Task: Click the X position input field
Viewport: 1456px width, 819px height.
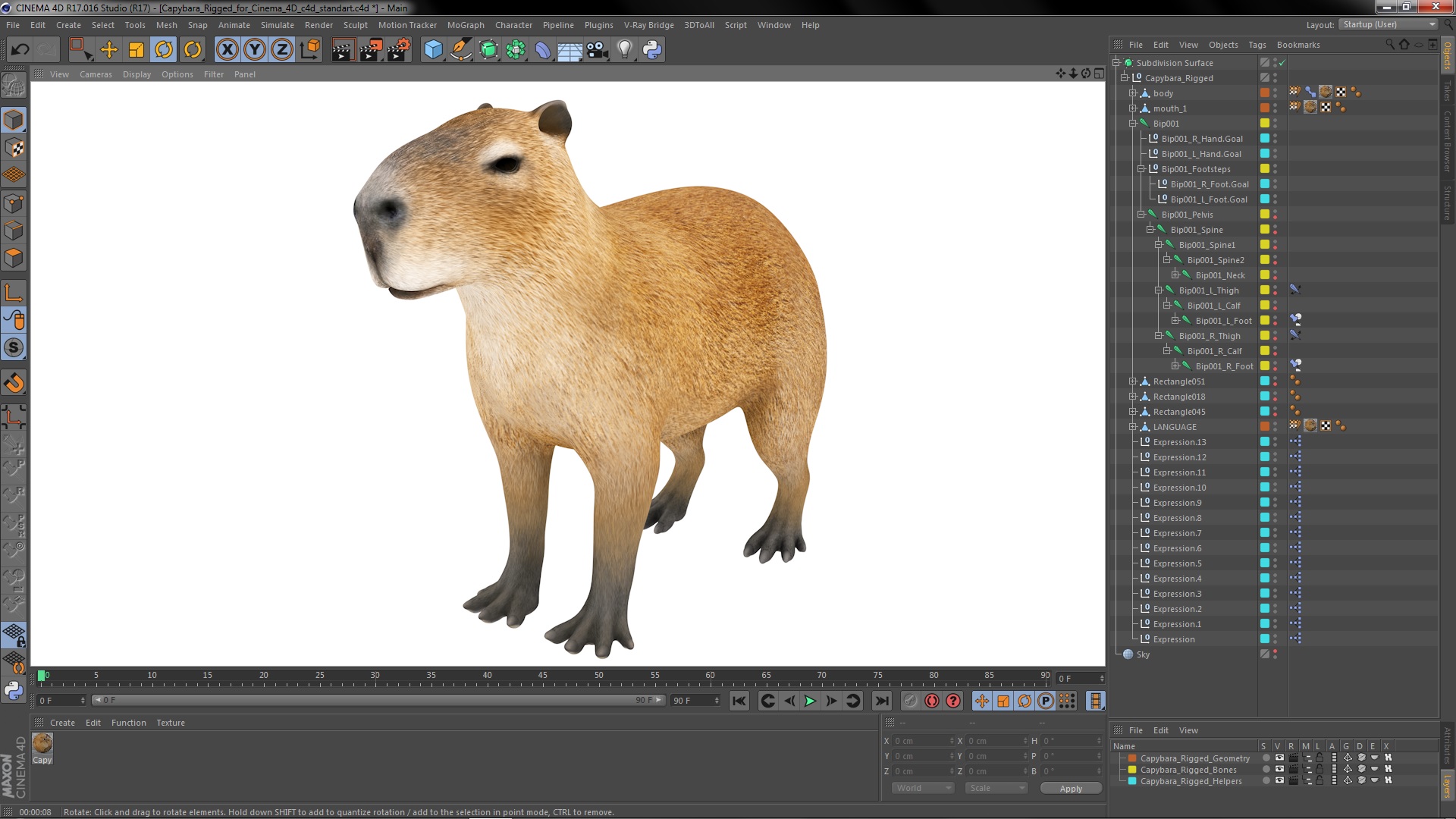Action: tap(924, 741)
